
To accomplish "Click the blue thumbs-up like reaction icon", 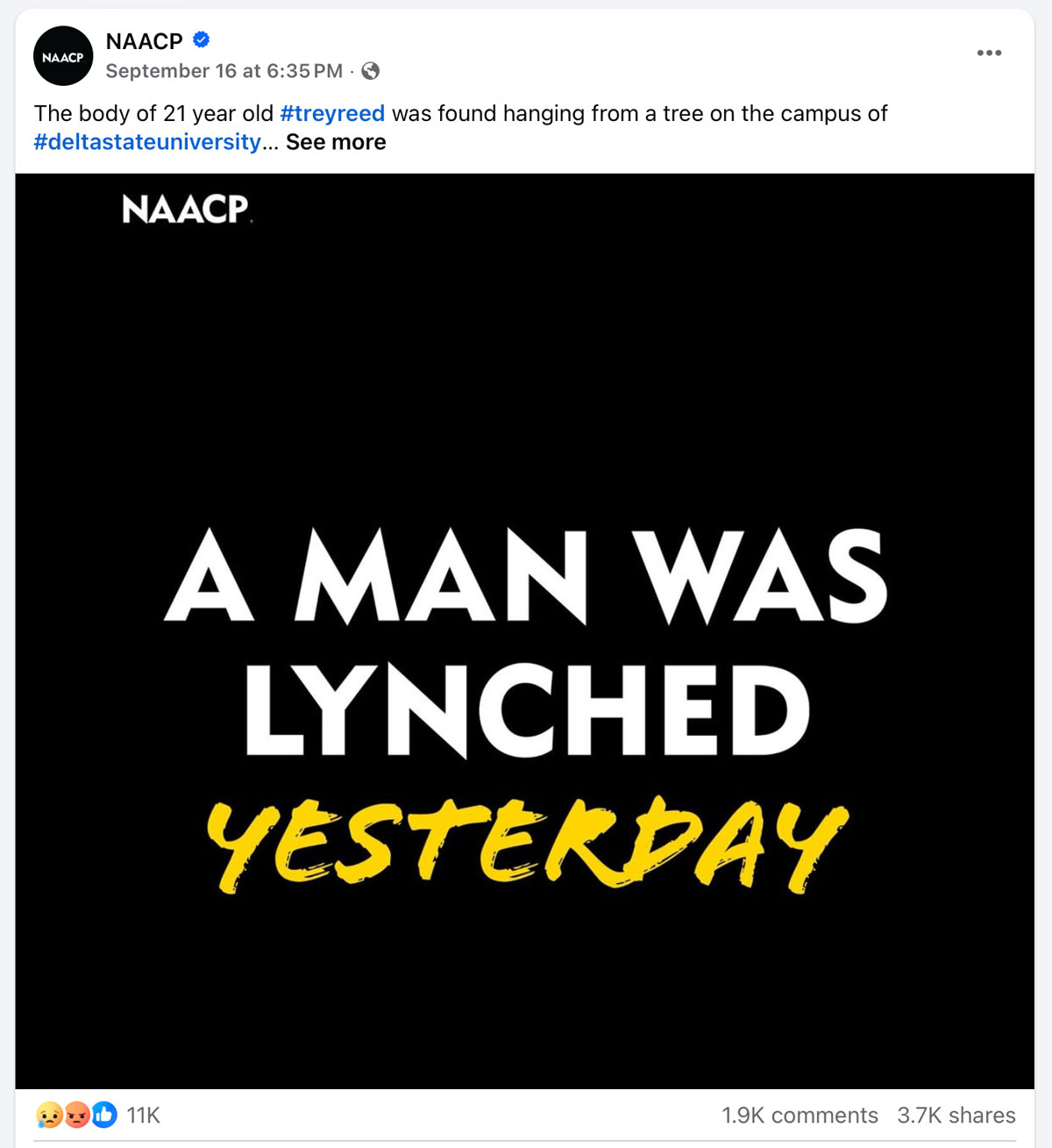I will (x=104, y=1115).
